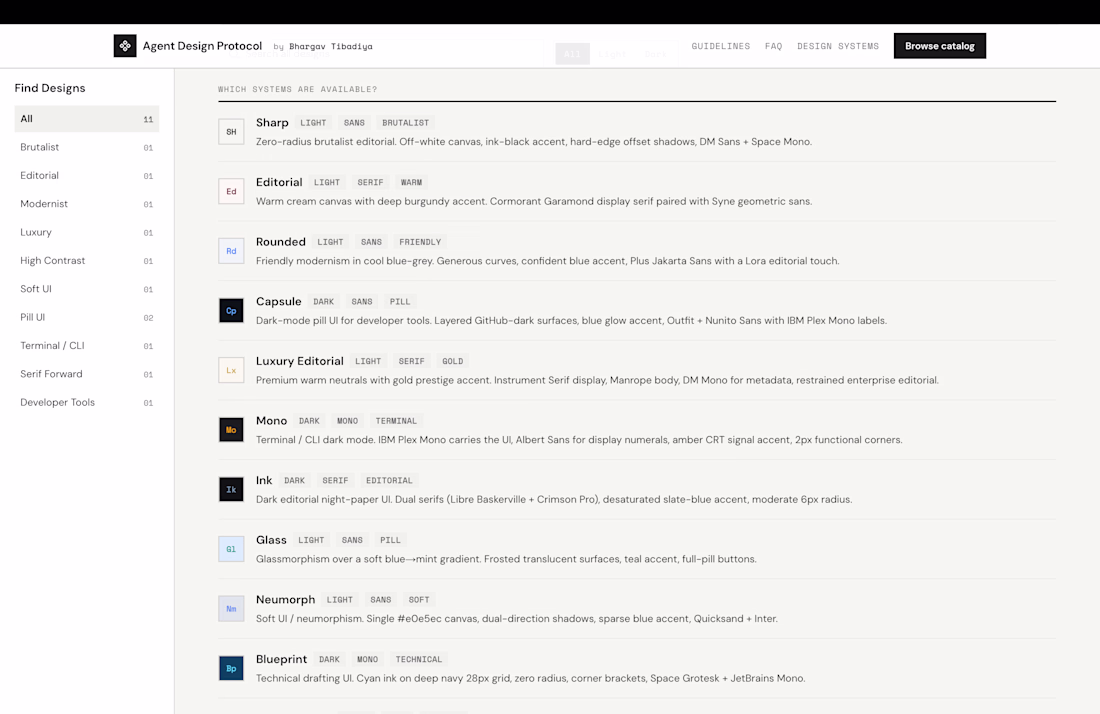Click the Agent Design Protocol logo icon

pos(125,46)
